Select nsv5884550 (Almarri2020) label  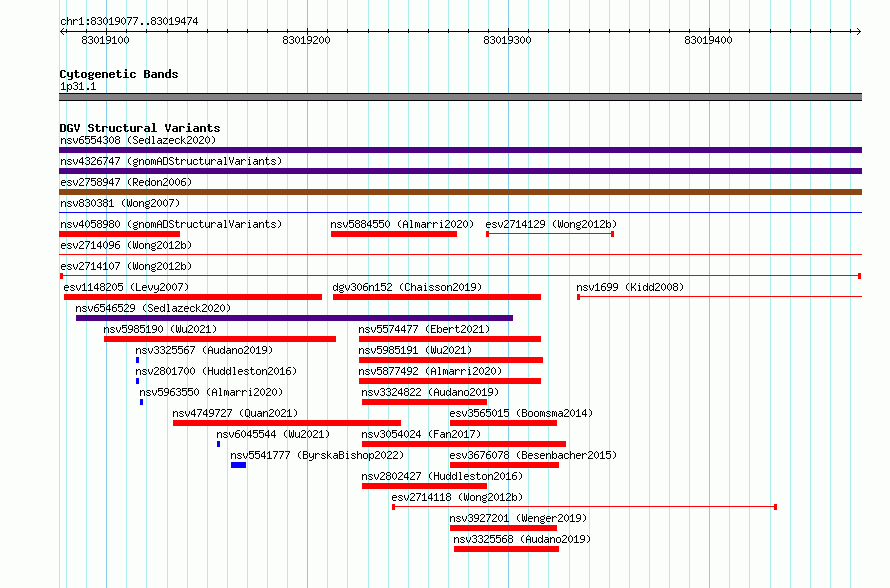coord(402,224)
